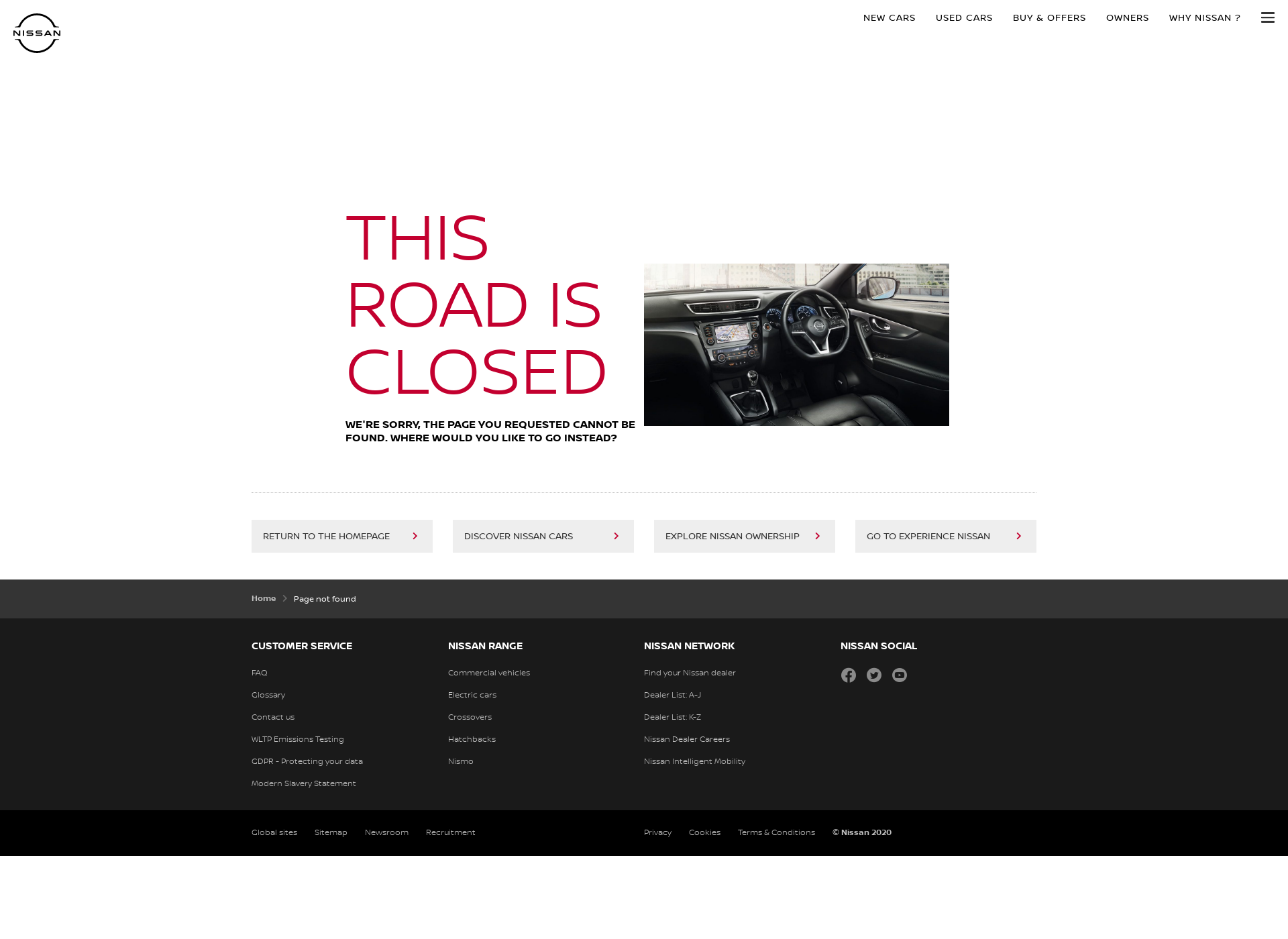Expand OWNERS navigation dropdown
This screenshot has width=1288, height=939.
[1128, 17]
